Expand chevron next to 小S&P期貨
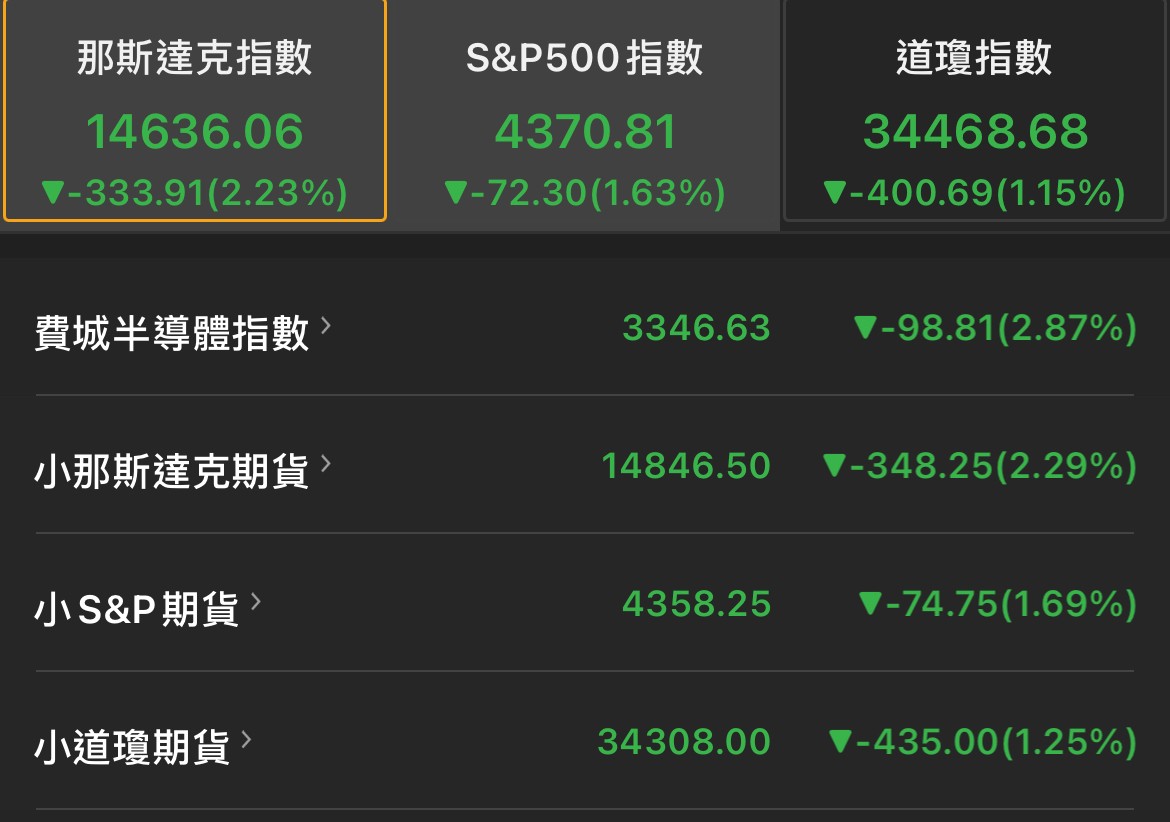Viewport: 1170px width, 822px height. pyautogui.click(x=255, y=601)
